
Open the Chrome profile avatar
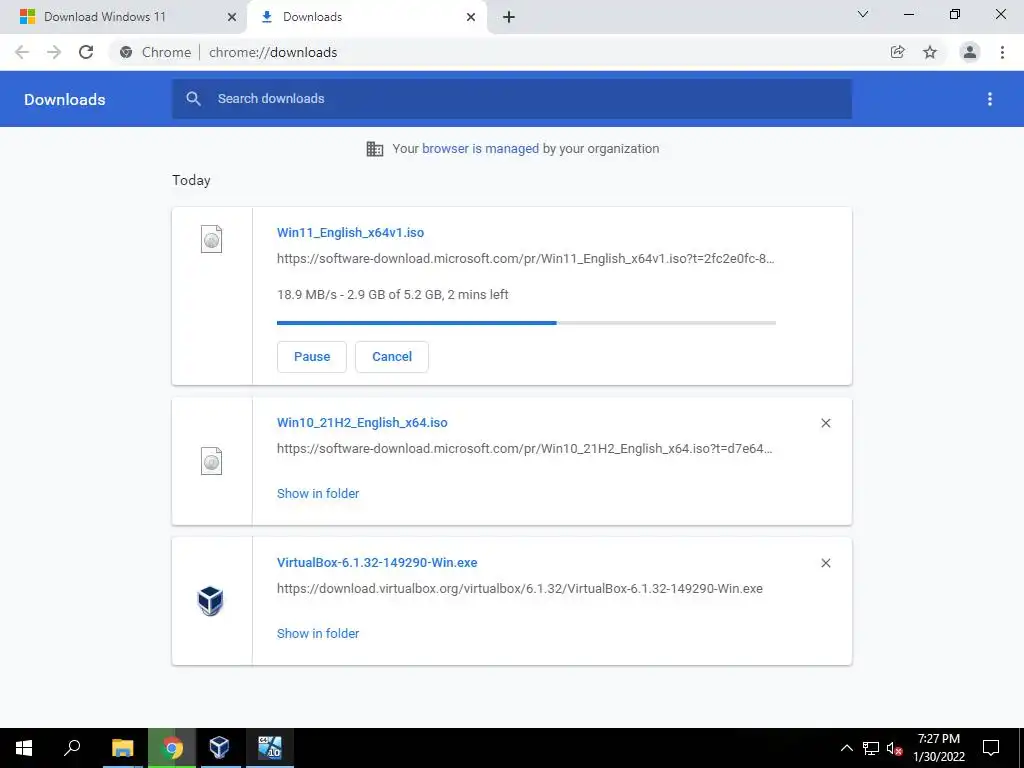coord(970,52)
